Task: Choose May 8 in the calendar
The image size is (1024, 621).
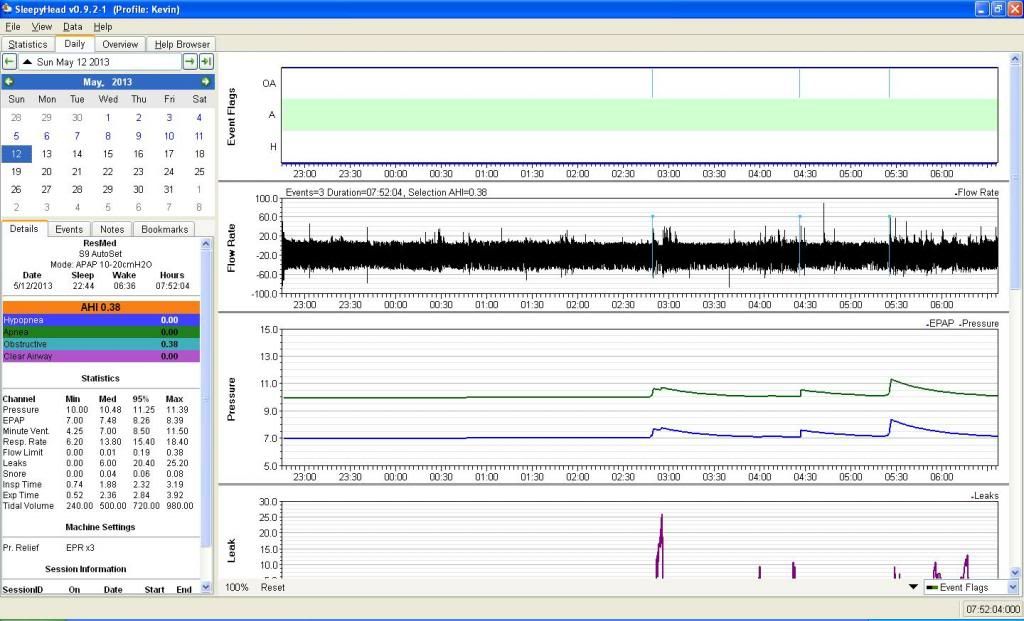Action: coord(108,136)
